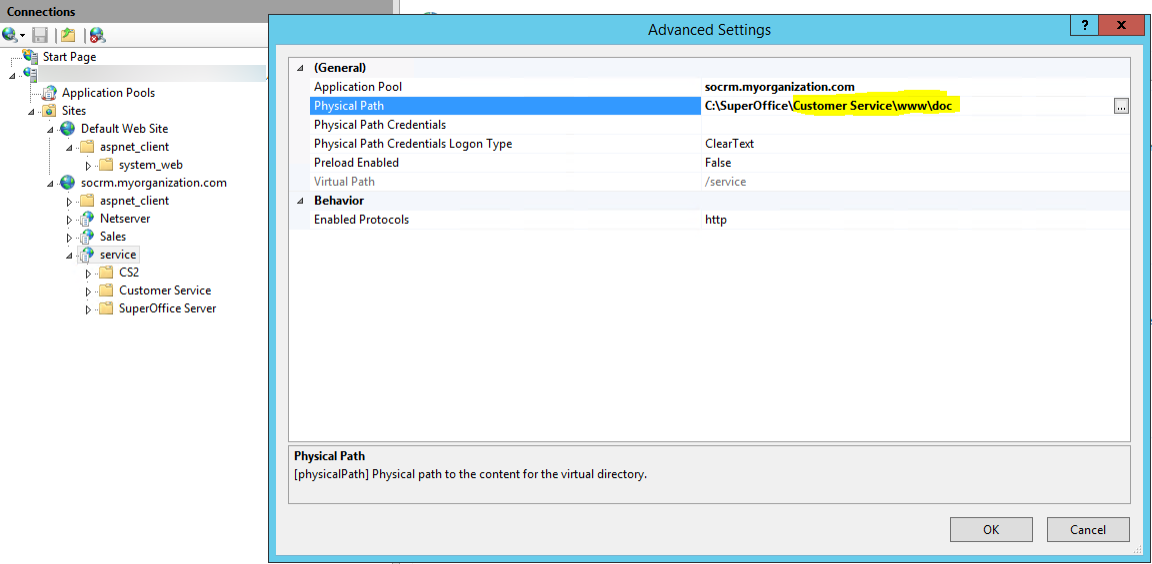Cancel the Advanced Settings dialog
The height and width of the screenshot is (564, 1152).
click(1088, 529)
